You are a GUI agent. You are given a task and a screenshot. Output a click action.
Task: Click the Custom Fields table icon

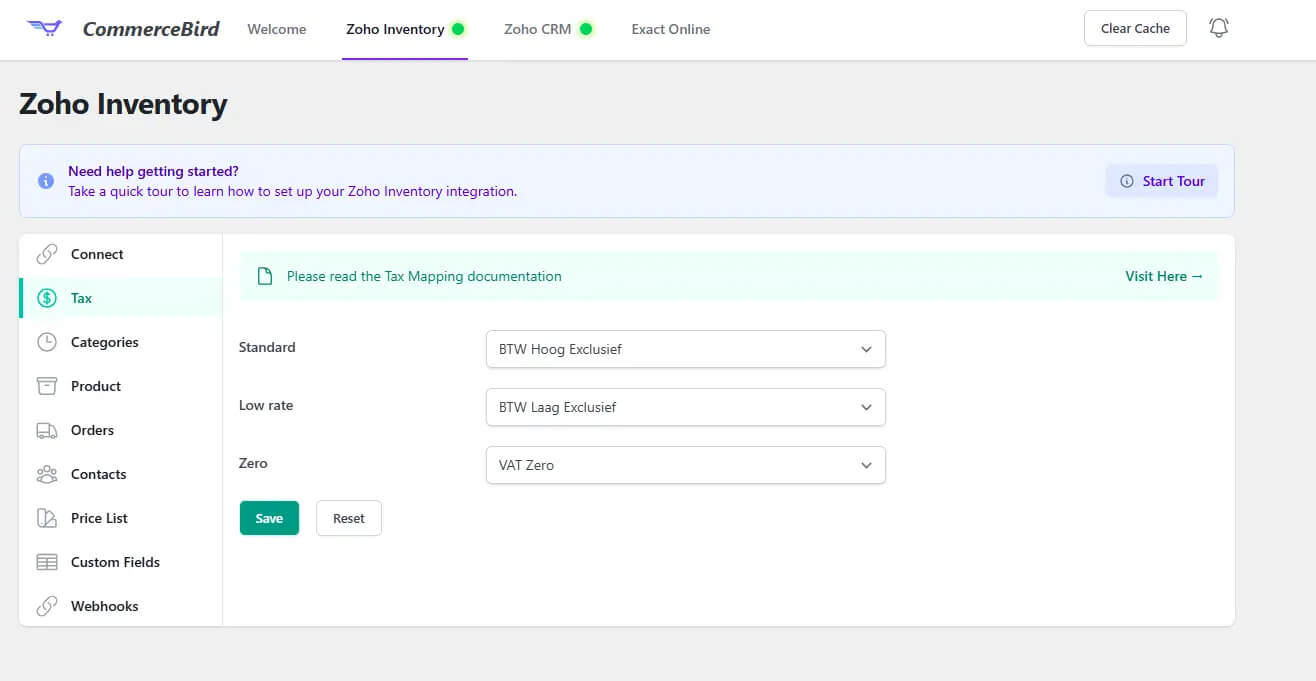pos(46,562)
